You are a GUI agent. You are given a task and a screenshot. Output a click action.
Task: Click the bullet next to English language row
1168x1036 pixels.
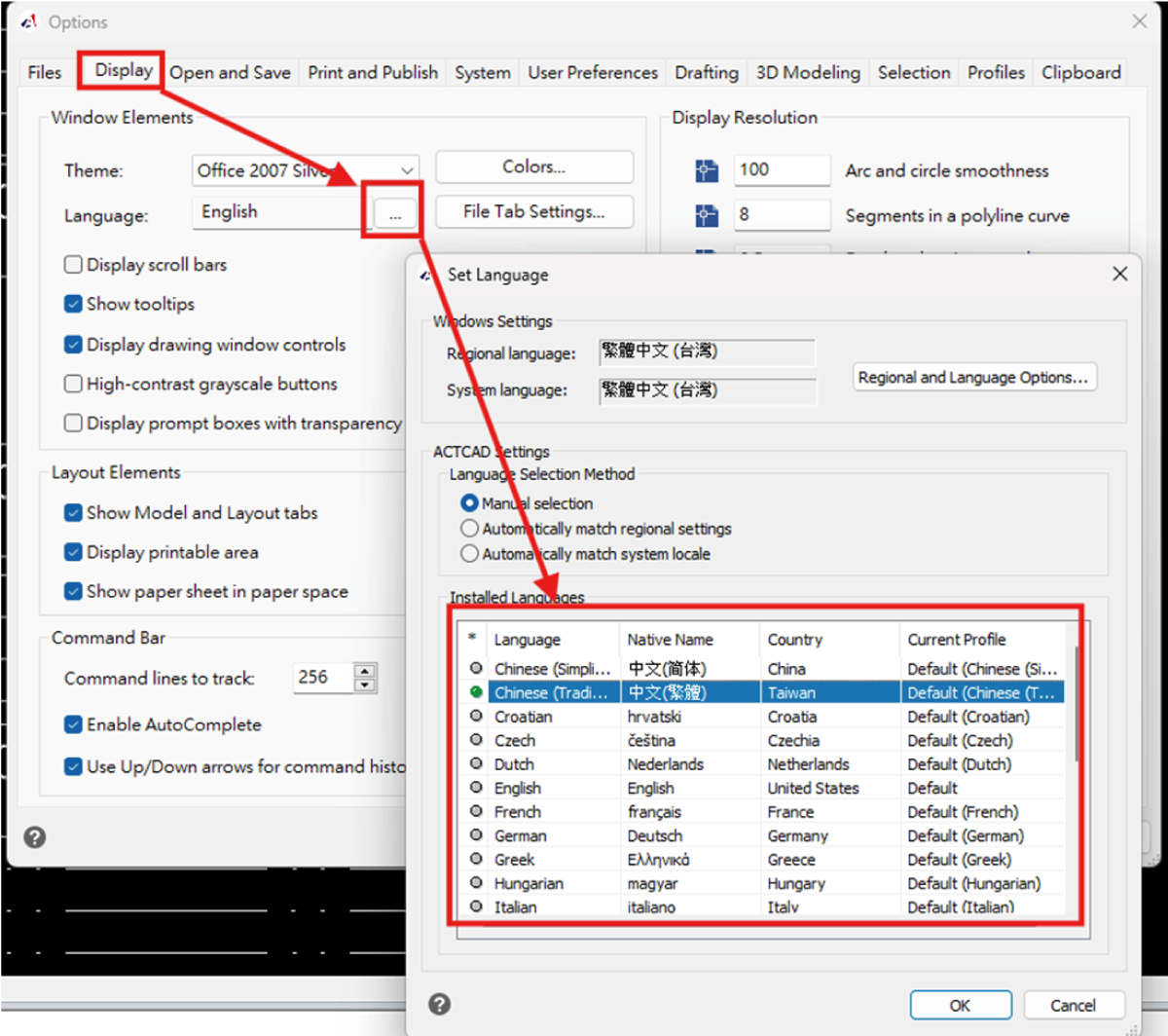point(476,788)
